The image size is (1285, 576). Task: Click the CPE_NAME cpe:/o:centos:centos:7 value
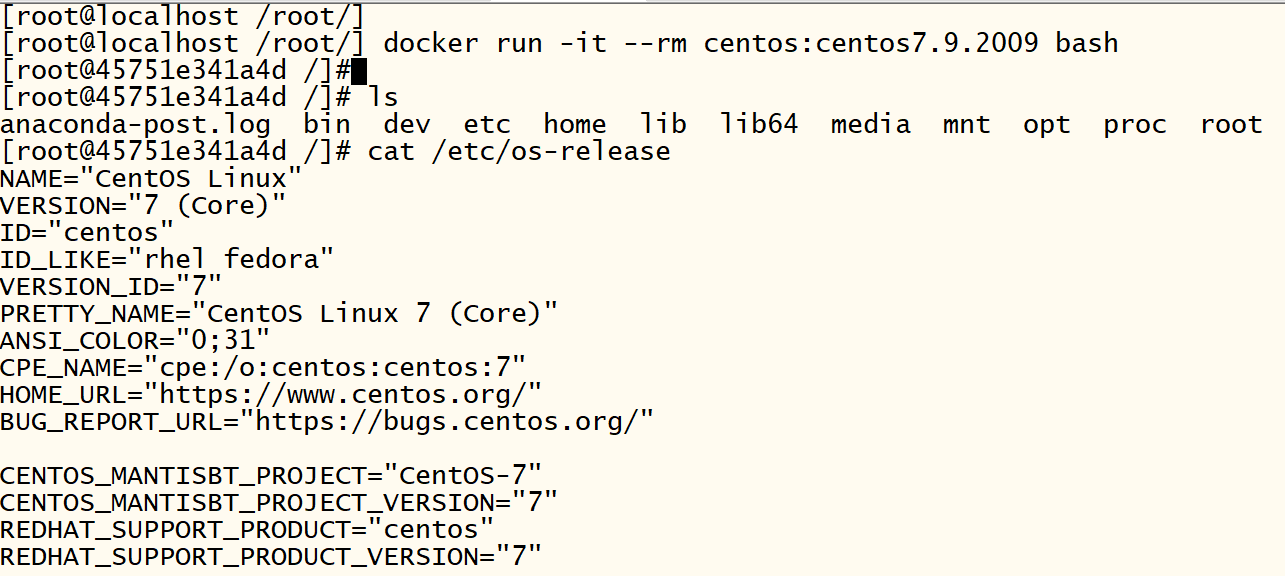pos(334,367)
